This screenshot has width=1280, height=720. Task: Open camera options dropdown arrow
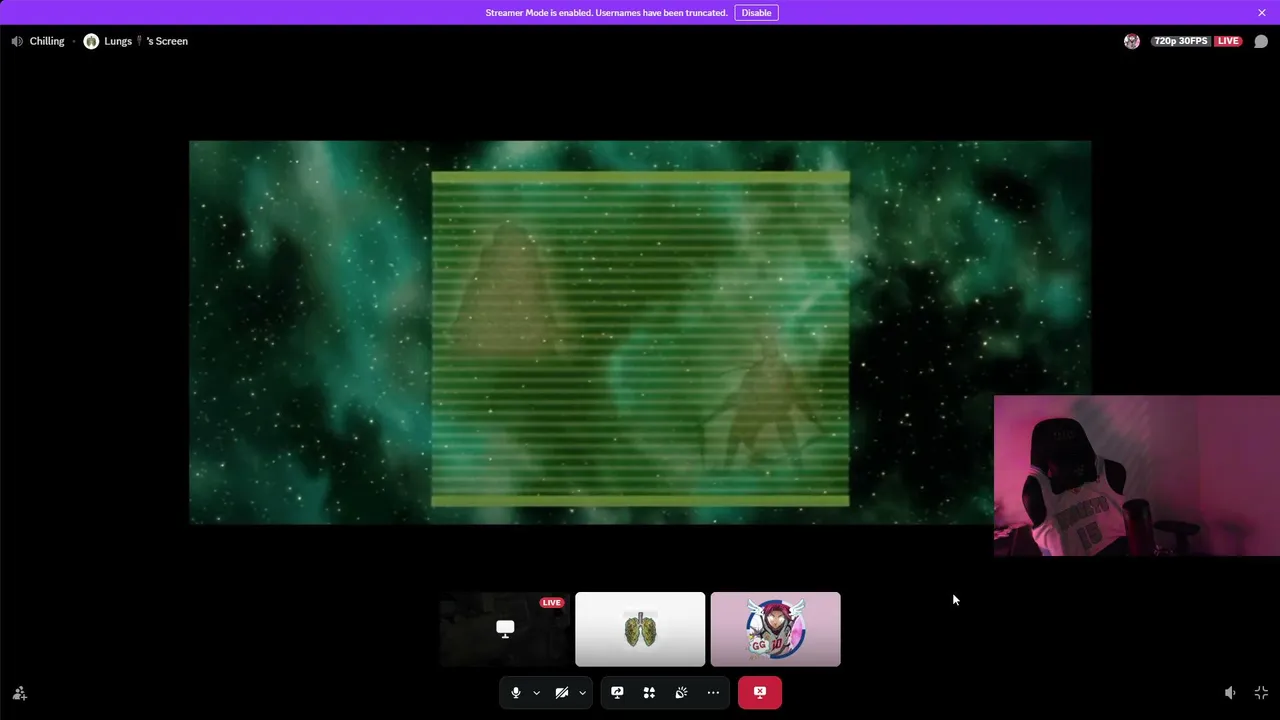coord(582,693)
